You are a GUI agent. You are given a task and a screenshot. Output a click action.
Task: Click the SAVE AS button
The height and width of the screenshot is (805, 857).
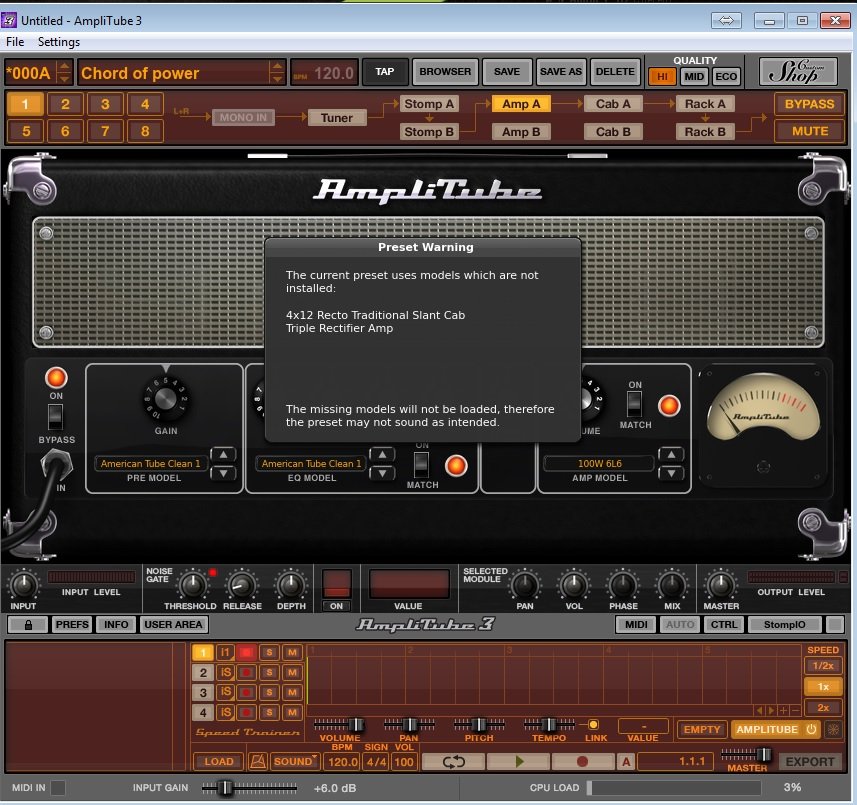(560, 72)
